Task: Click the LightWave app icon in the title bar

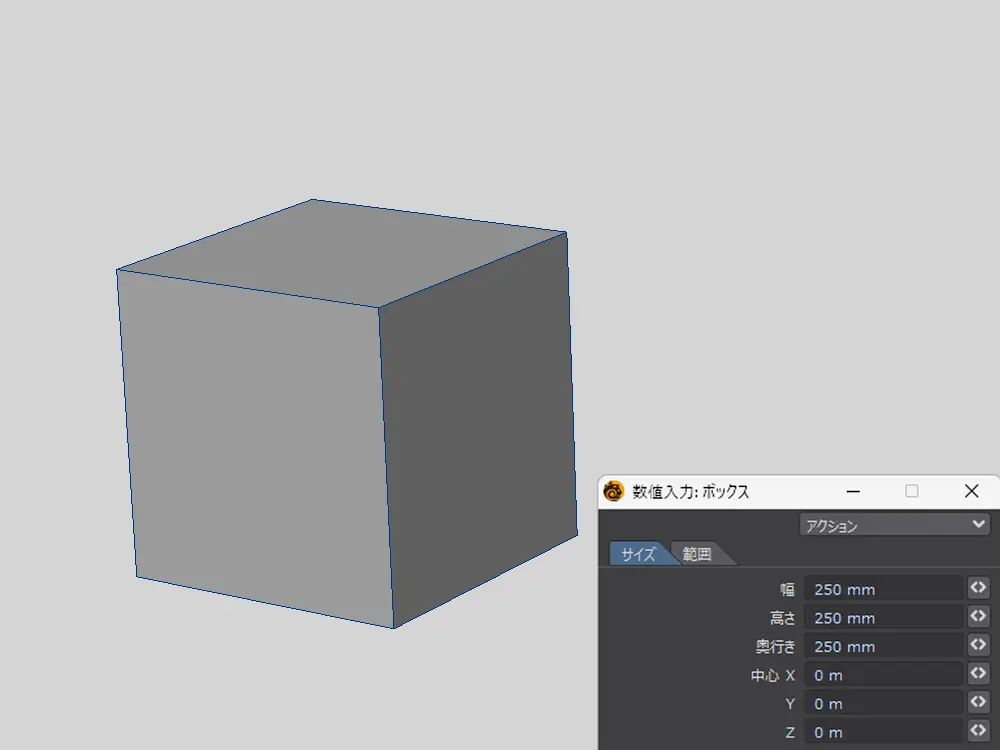Action: point(614,491)
